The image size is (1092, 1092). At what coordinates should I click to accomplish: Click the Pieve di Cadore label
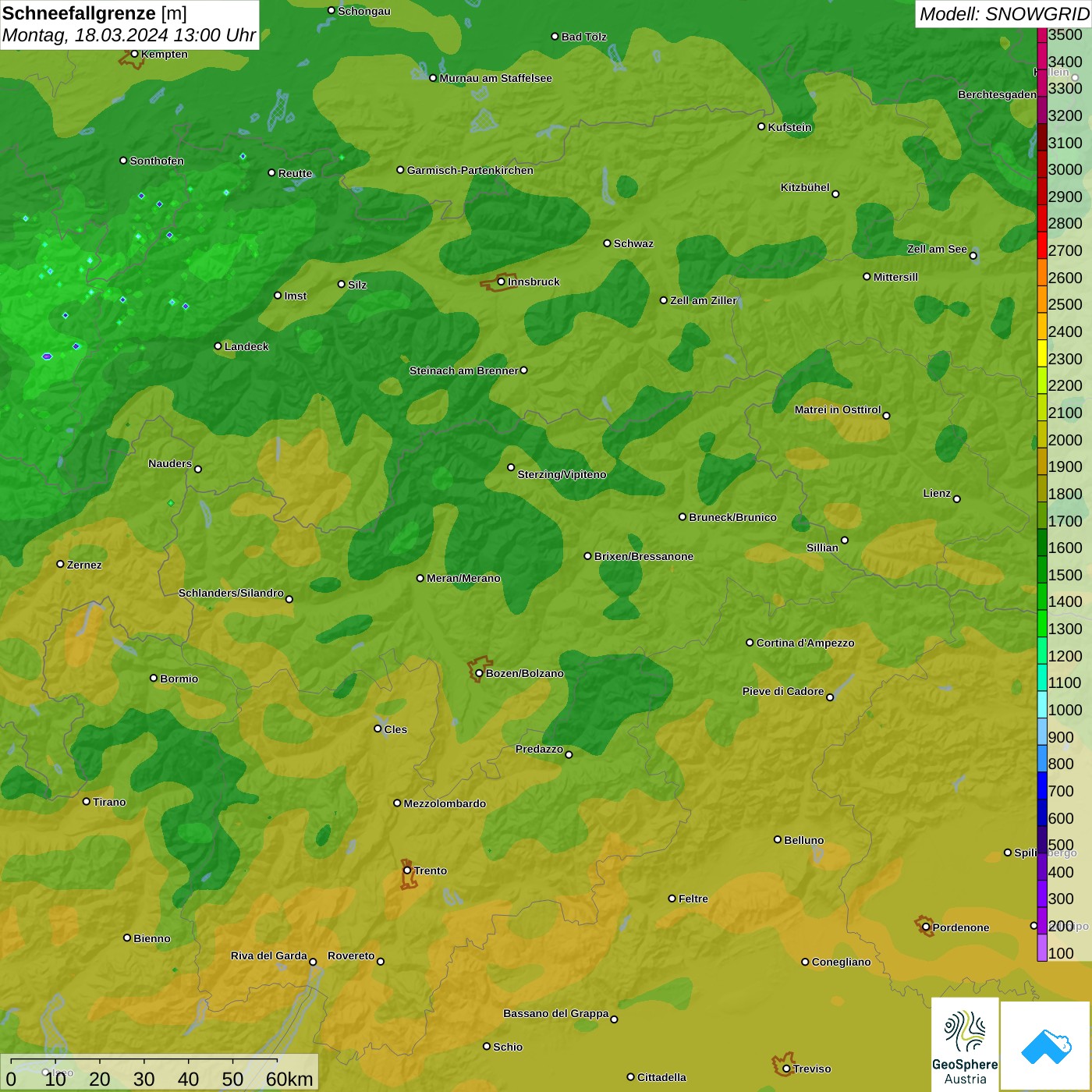coord(783,691)
